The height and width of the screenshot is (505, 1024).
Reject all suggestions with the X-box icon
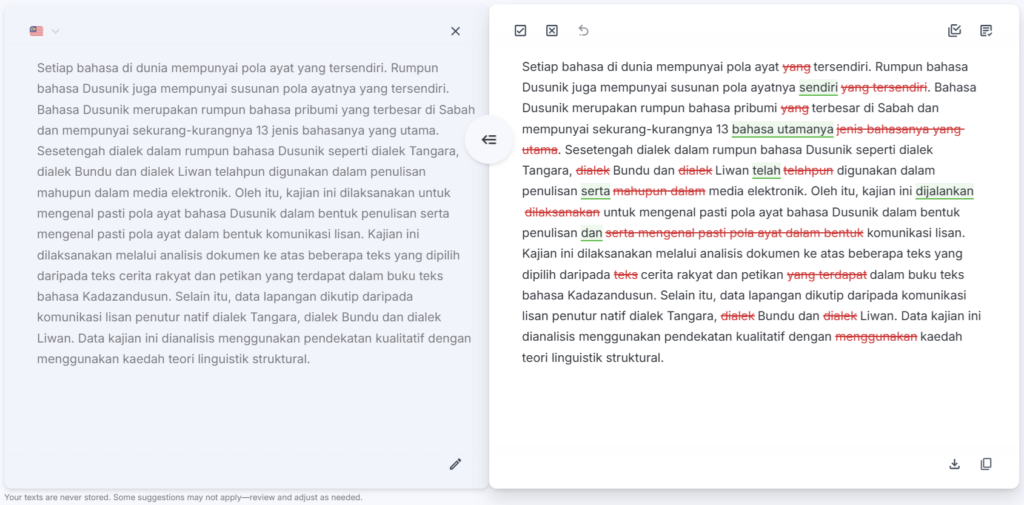[x=552, y=31]
